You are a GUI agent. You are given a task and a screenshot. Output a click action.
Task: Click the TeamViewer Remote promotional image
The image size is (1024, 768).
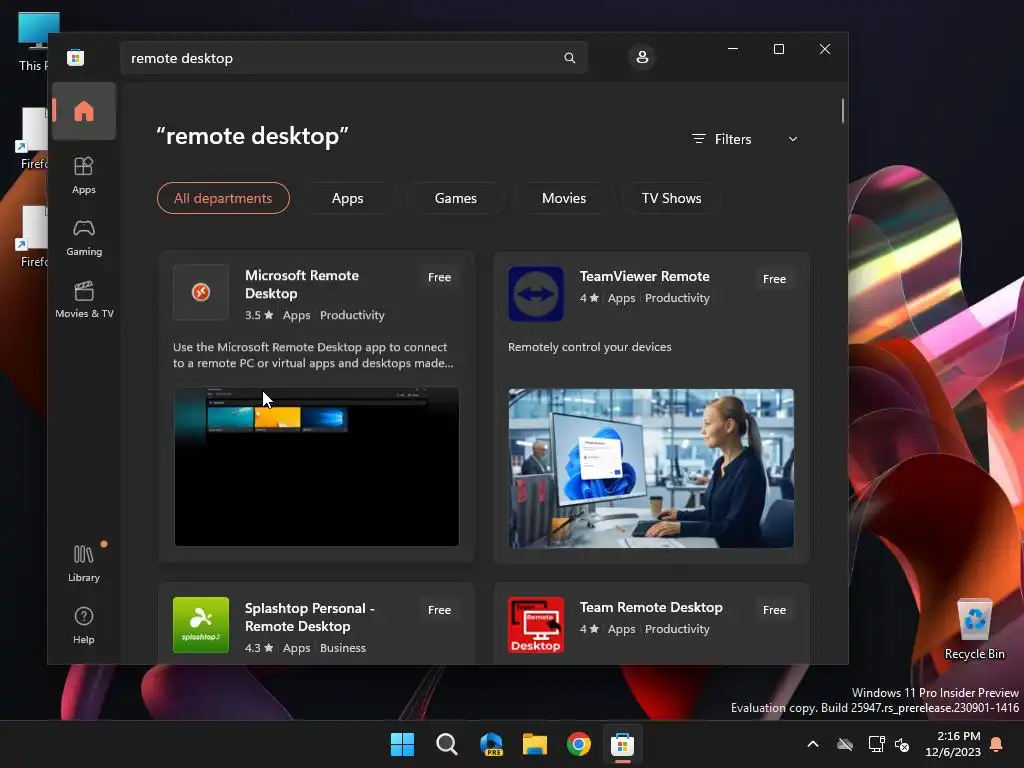click(x=651, y=468)
